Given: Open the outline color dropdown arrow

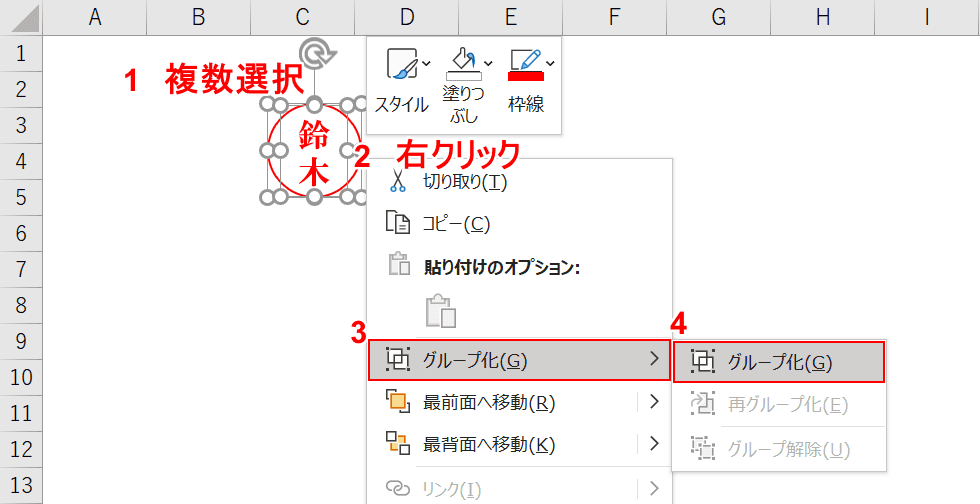Looking at the screenshot, I should [551, 63].
